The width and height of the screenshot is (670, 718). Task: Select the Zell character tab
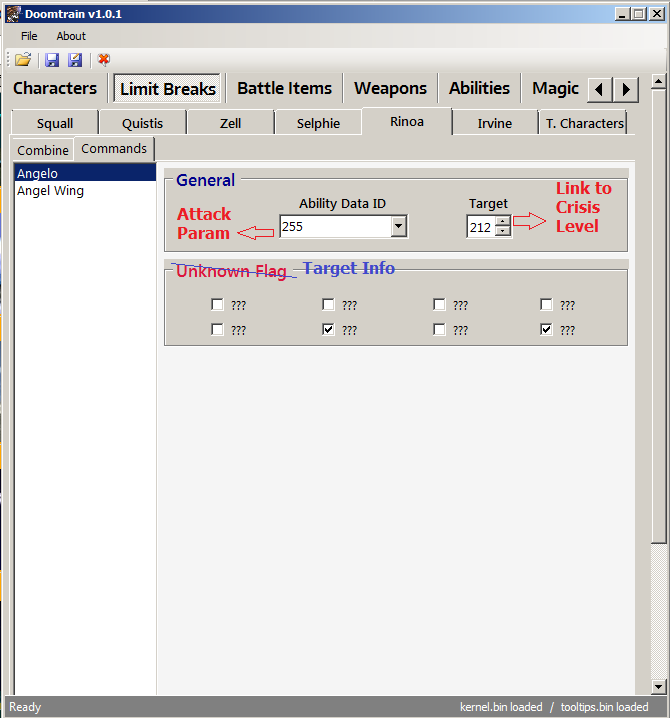point(230,123)
